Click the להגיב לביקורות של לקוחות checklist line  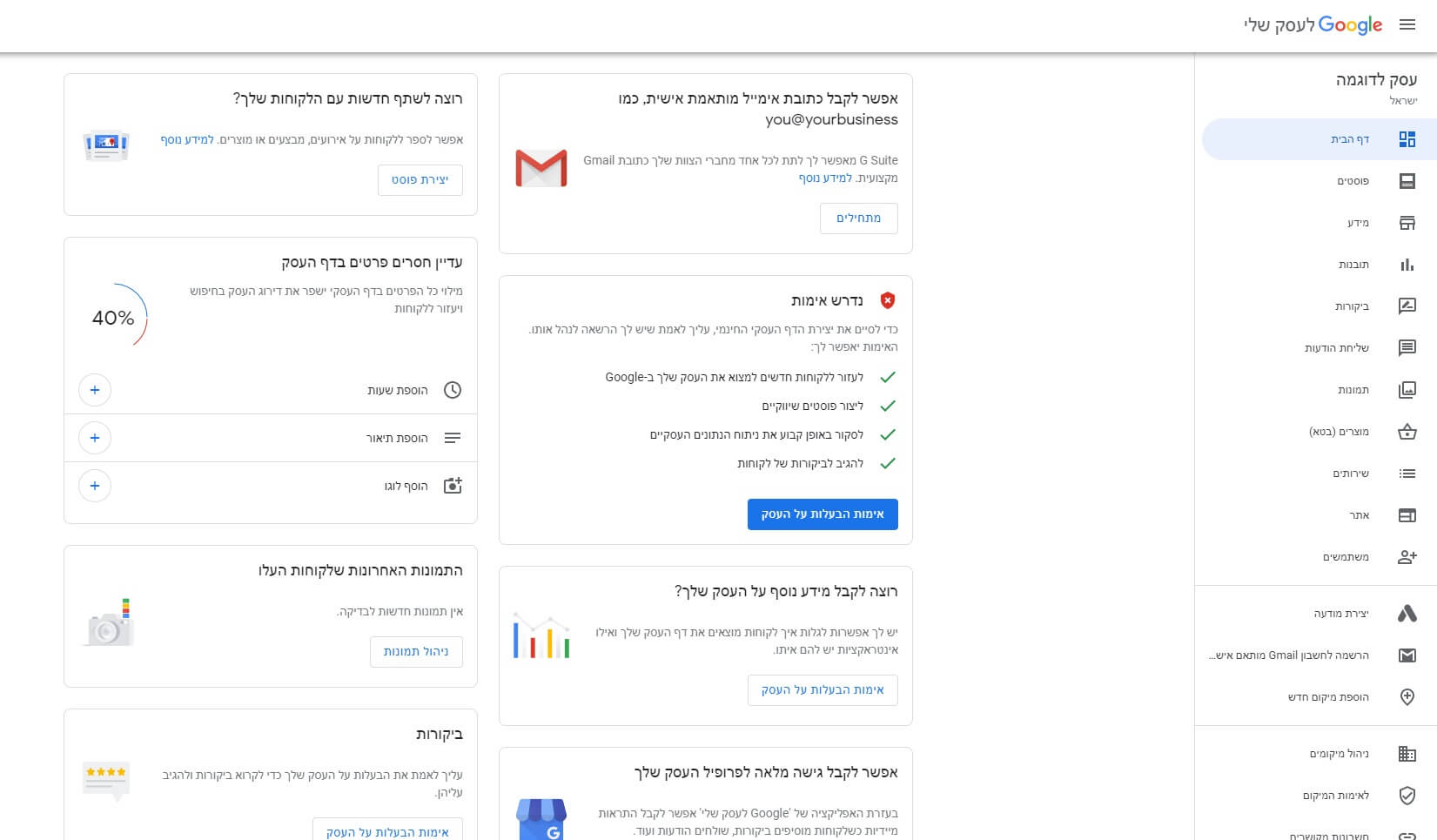[x=800, y=464]
